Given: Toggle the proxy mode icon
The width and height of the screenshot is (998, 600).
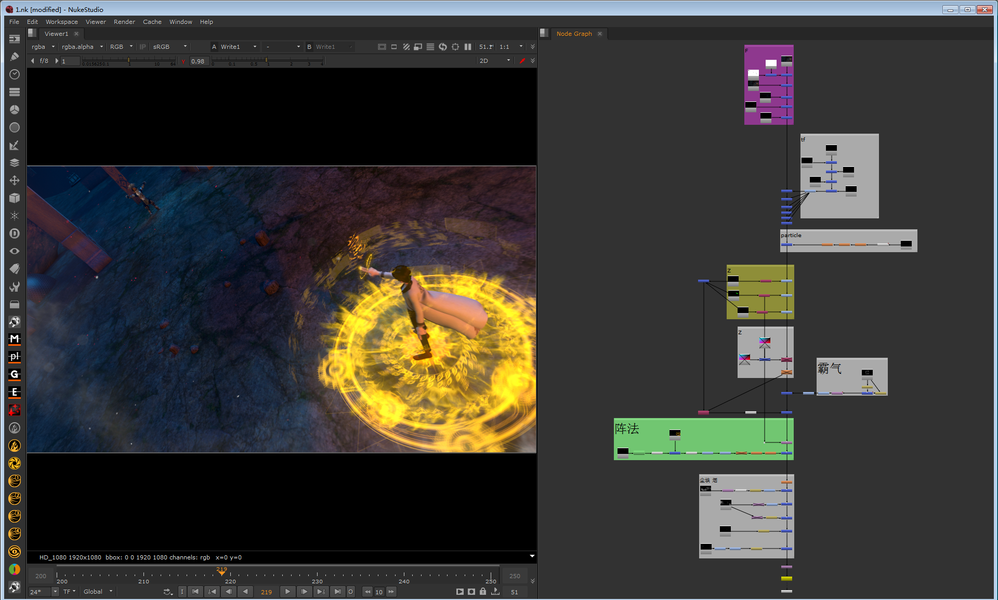Looking at the screenshot, I should (418, 46).
